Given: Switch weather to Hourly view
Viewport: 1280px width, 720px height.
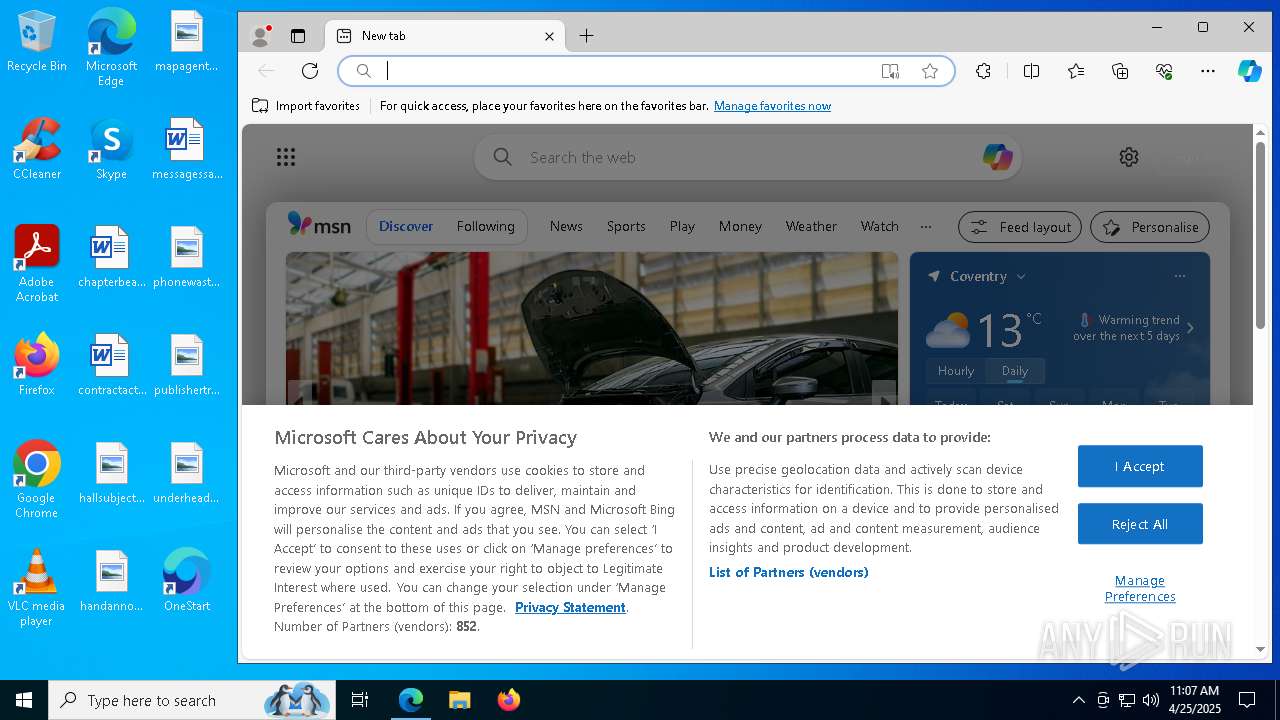Looking at the screenshot, I should 955,371.
